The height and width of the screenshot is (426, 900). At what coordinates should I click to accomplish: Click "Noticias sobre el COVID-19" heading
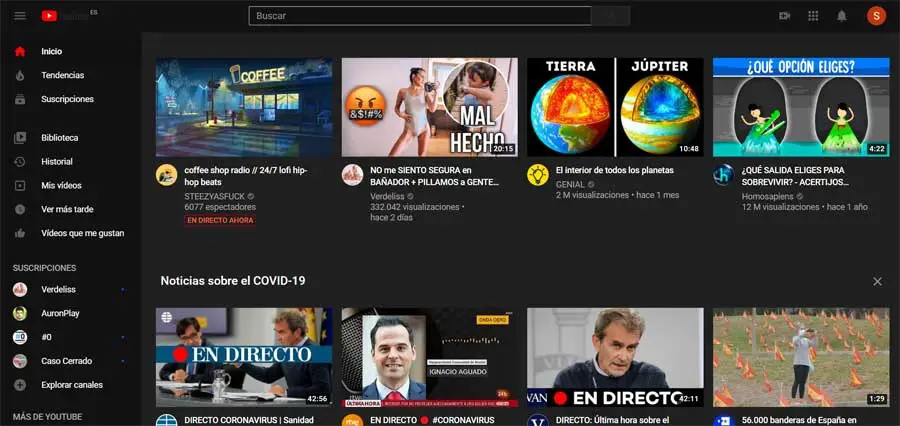232,281
